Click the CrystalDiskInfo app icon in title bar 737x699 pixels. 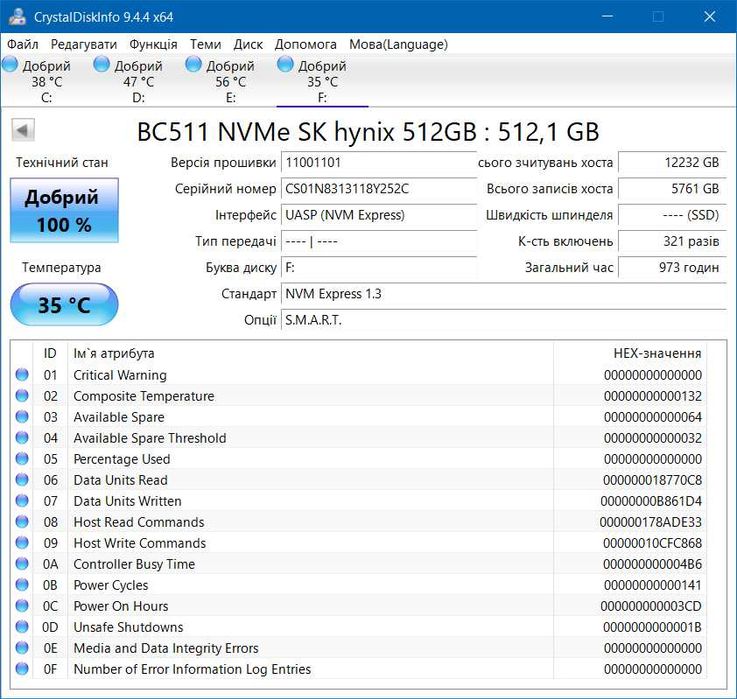[17, 16]
